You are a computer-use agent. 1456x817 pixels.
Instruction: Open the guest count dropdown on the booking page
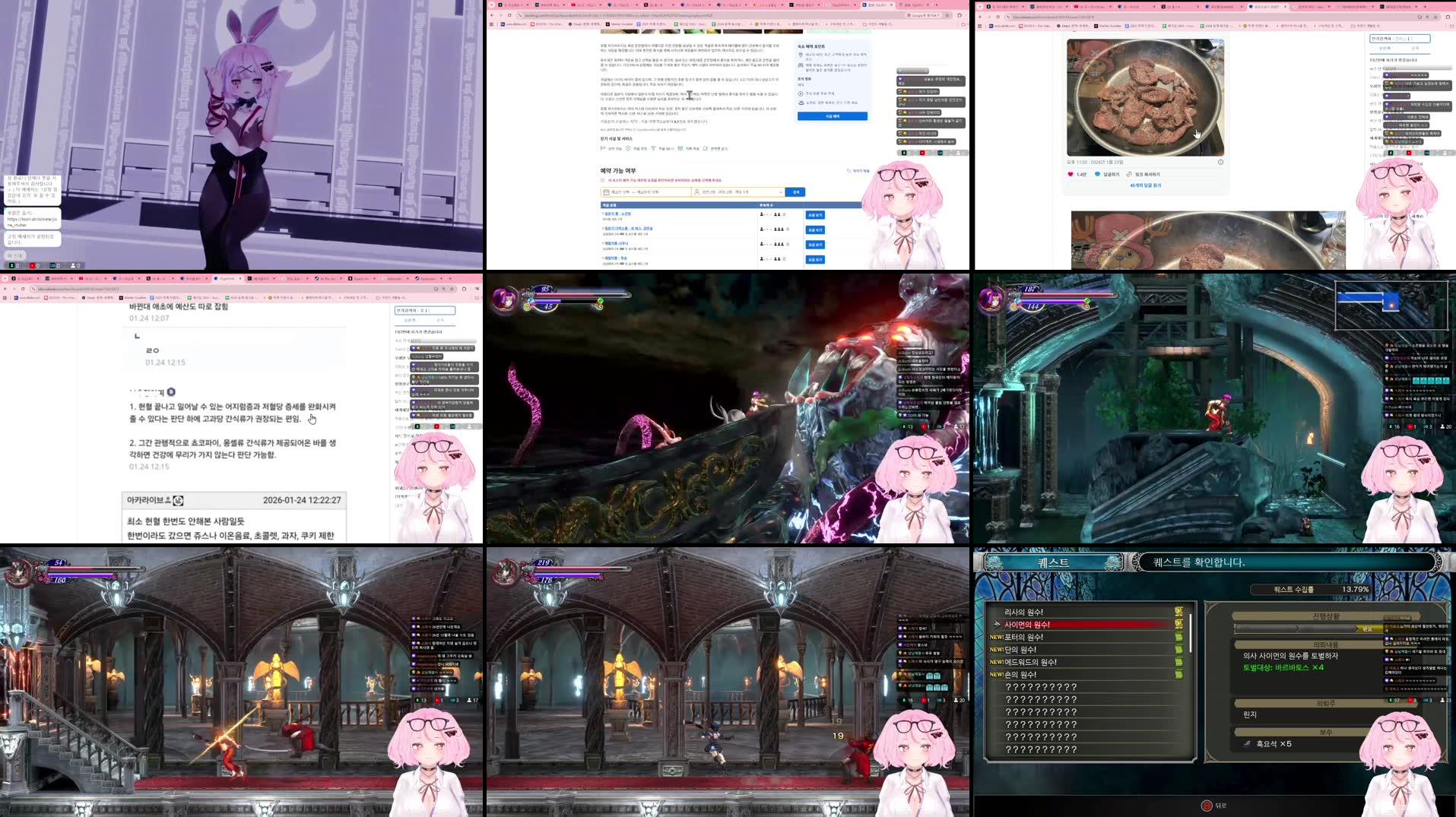pyautogui.click(x=781, y=192)
